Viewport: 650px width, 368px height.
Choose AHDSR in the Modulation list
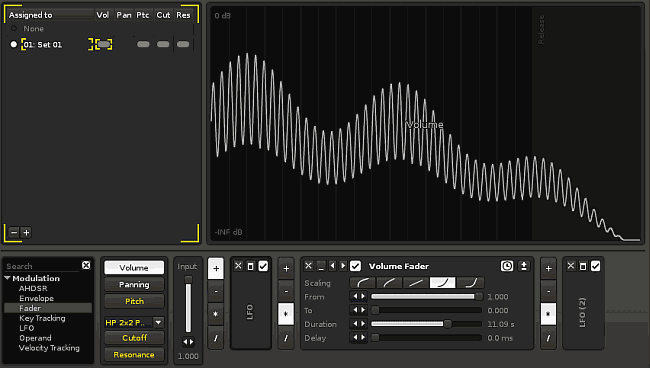[x=33, y=288]
